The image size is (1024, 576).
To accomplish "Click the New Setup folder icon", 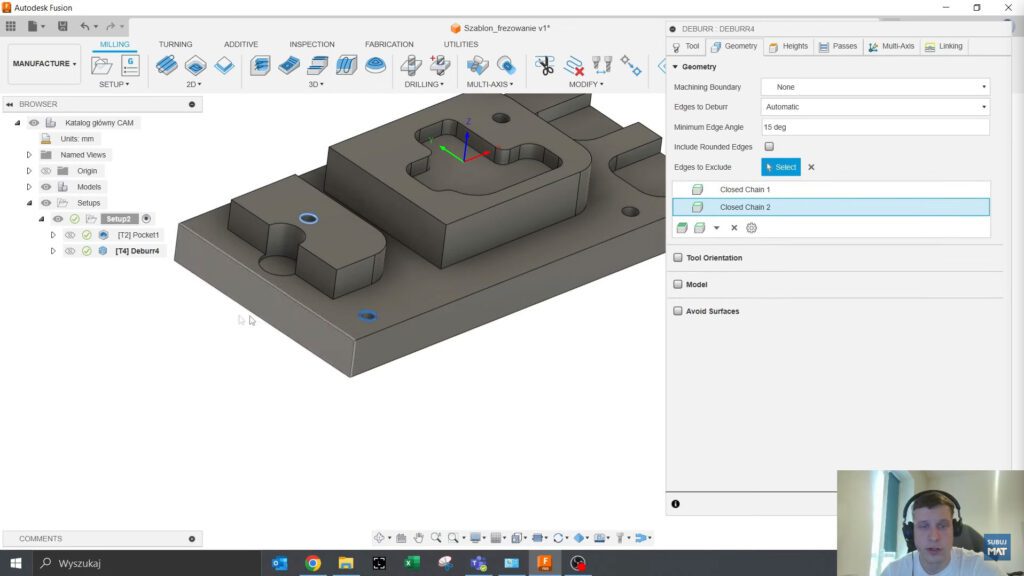I will [101, 66].
